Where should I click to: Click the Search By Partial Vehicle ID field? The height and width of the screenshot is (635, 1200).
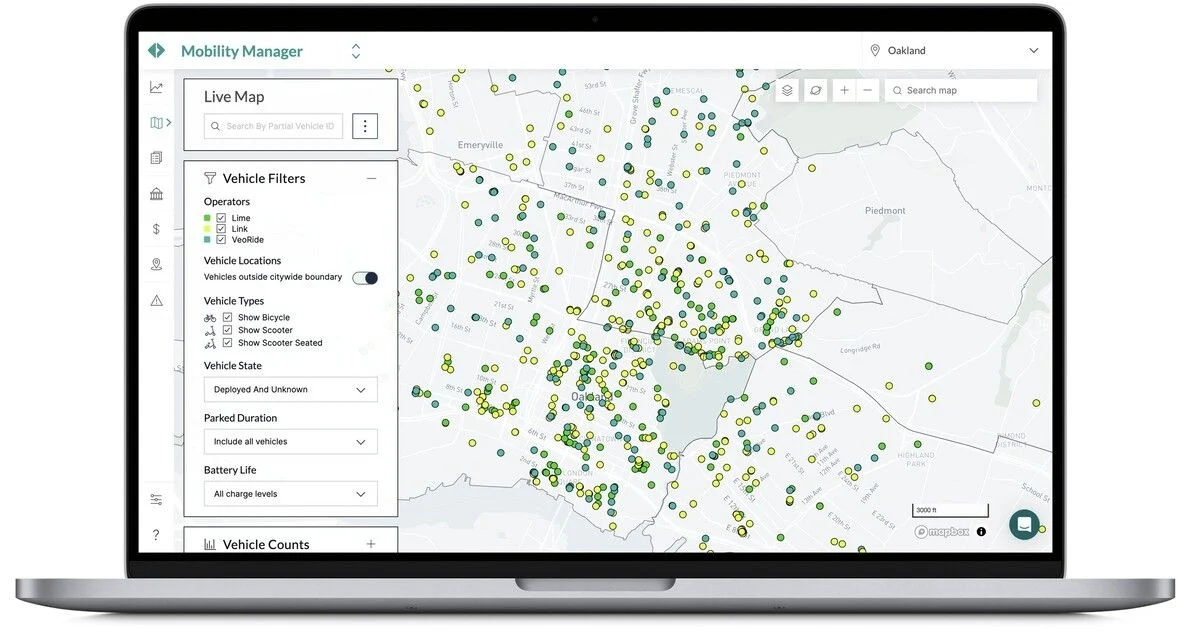click(x=274, y=126)
